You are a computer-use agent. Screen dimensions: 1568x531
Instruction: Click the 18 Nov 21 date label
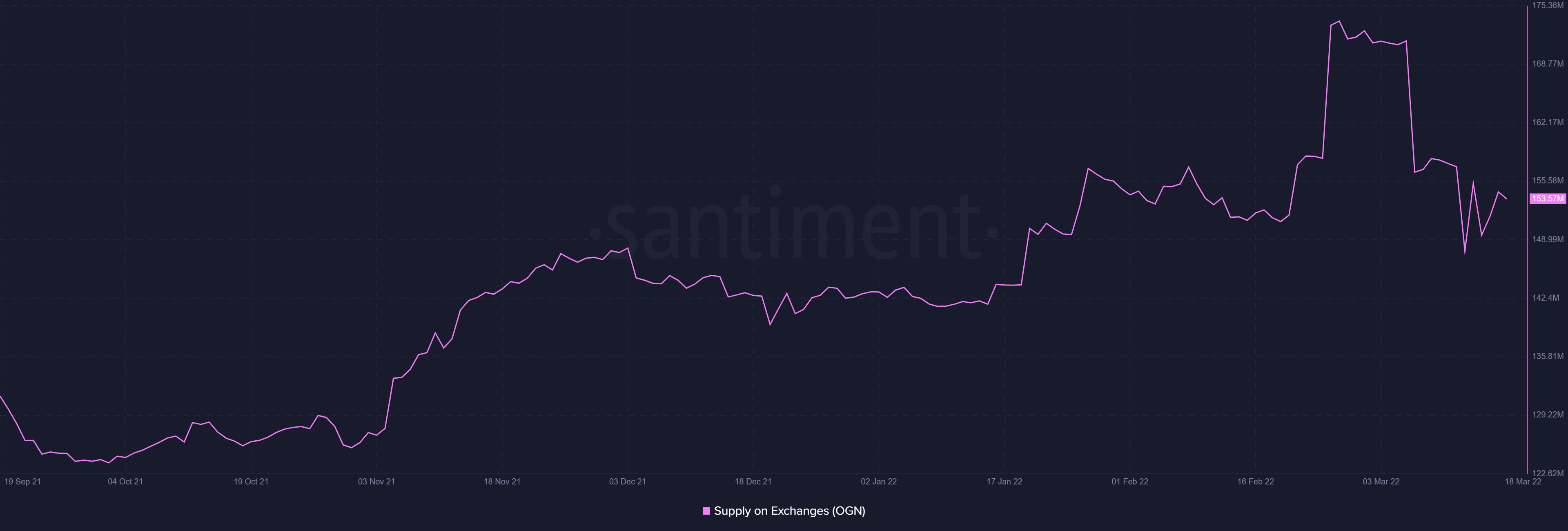coord(501,482)
